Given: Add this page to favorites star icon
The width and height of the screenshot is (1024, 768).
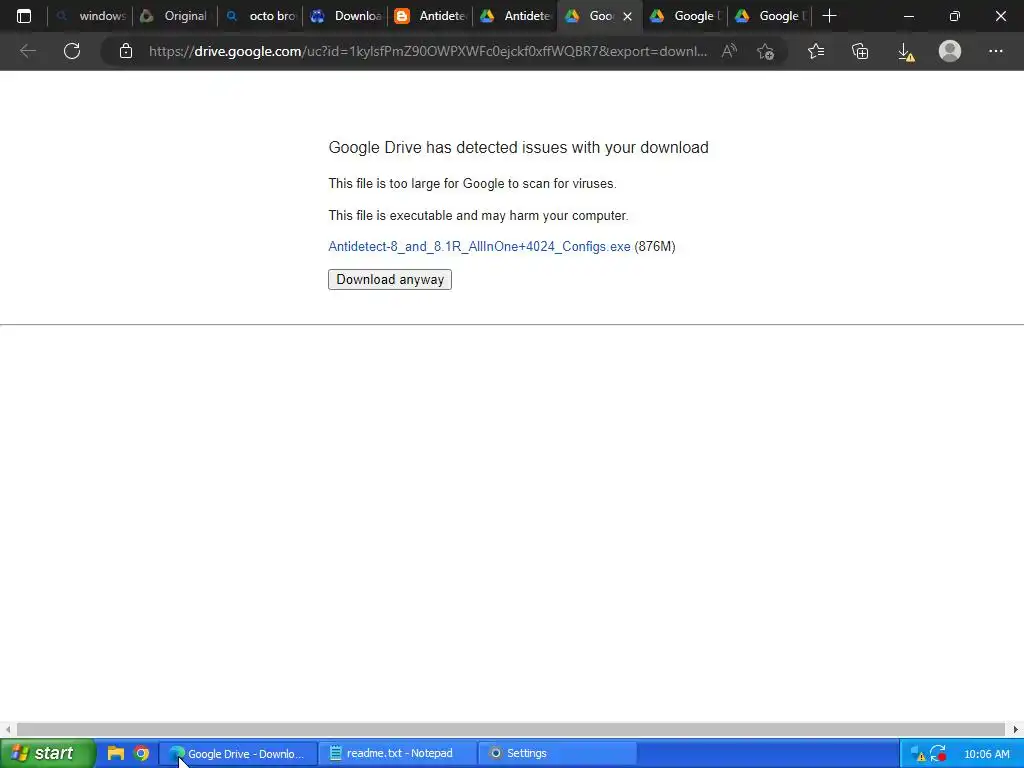Looking at the screenshot, I should pos(765,51).
